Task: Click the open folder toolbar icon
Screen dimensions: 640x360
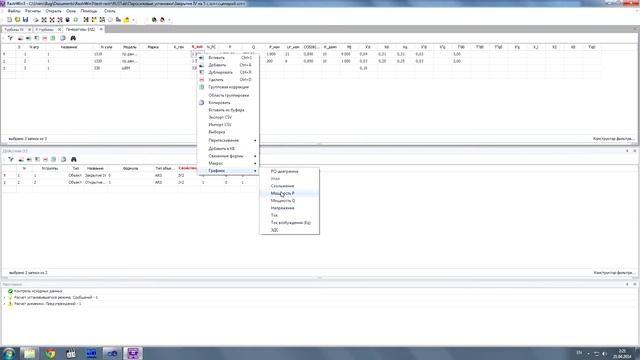Action: [x=17, y=20]
